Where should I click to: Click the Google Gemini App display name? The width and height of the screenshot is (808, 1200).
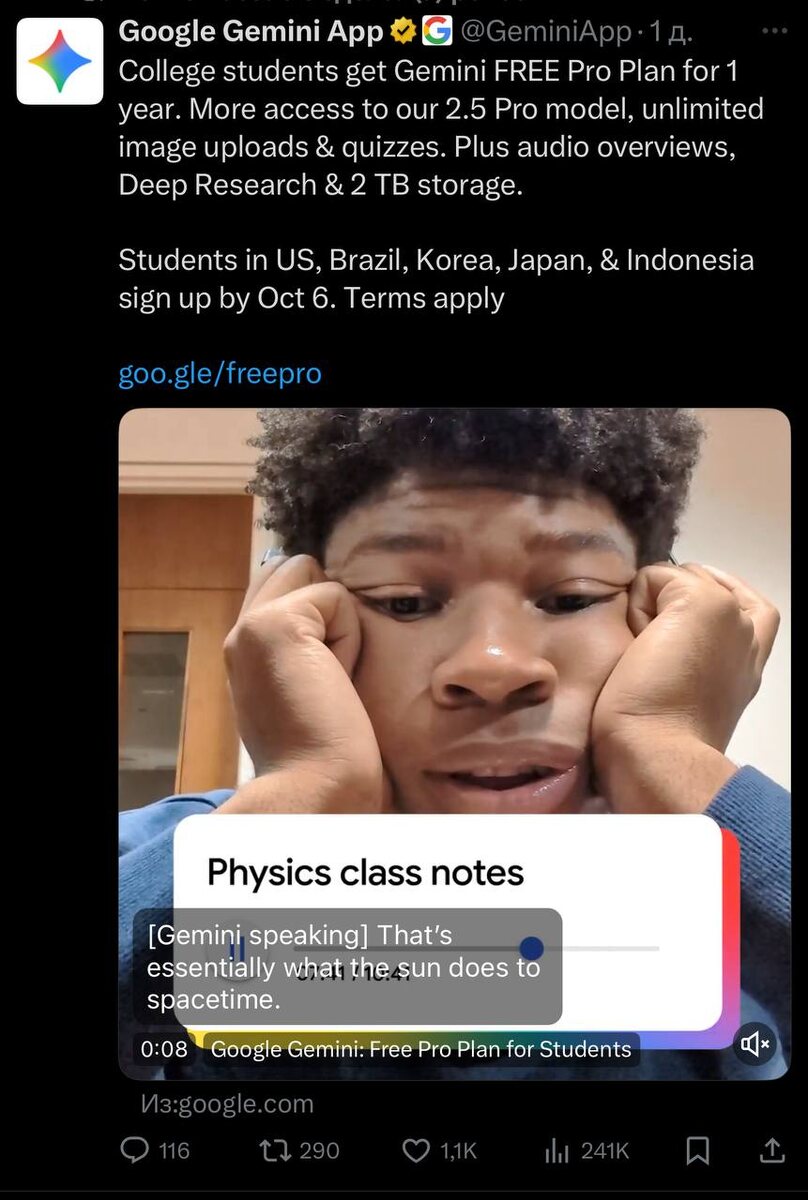point(251,32)
